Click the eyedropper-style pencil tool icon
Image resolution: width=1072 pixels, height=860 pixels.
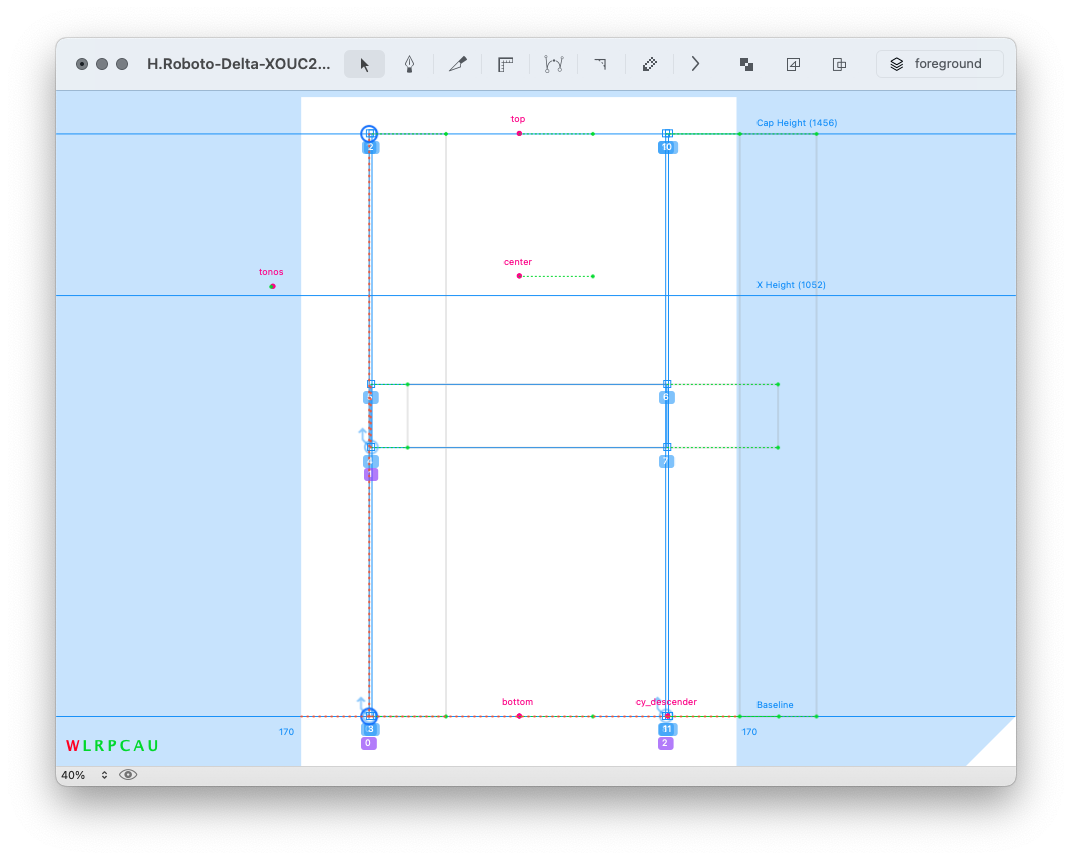(x=650, y=64)
